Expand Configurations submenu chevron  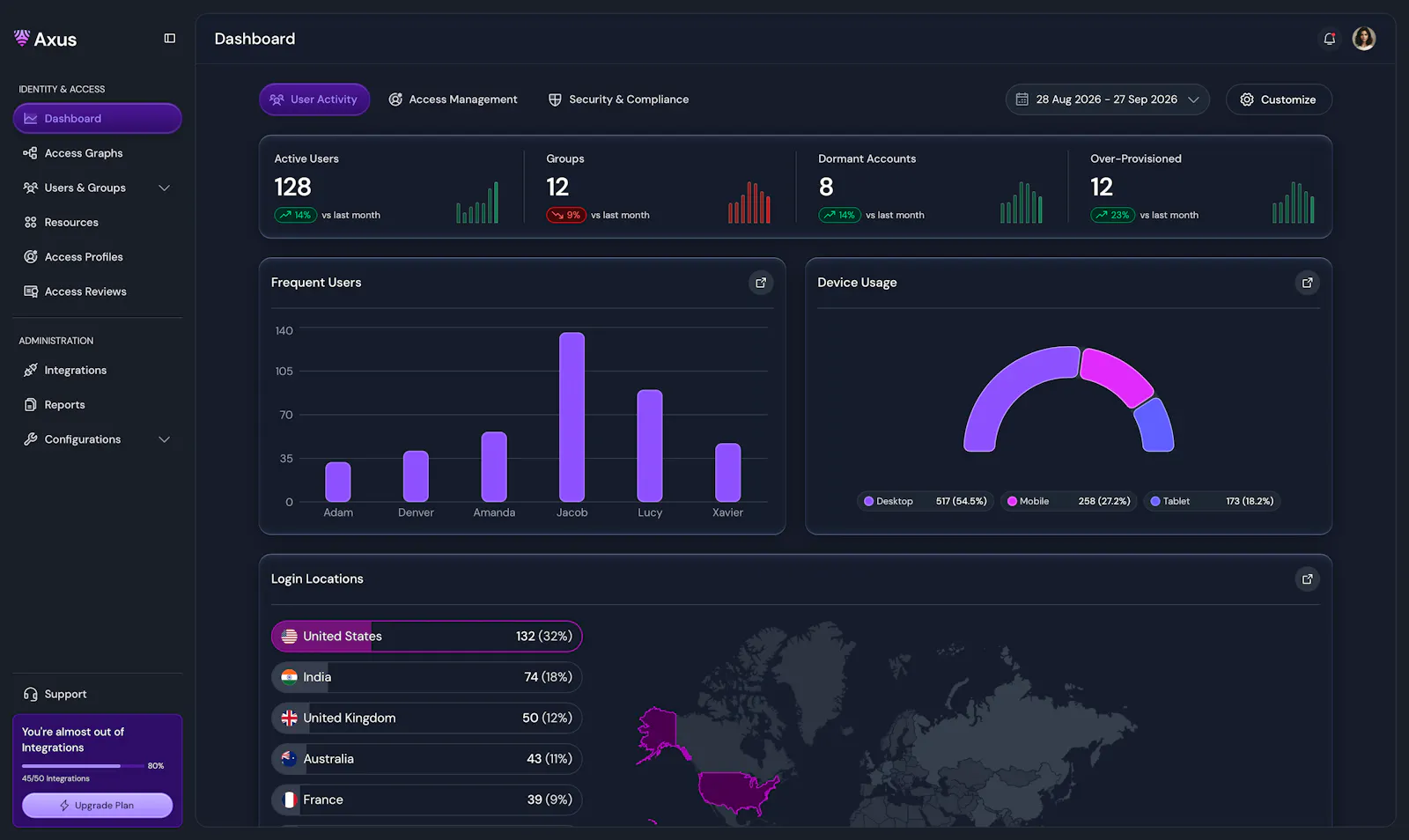coord(164,439)
